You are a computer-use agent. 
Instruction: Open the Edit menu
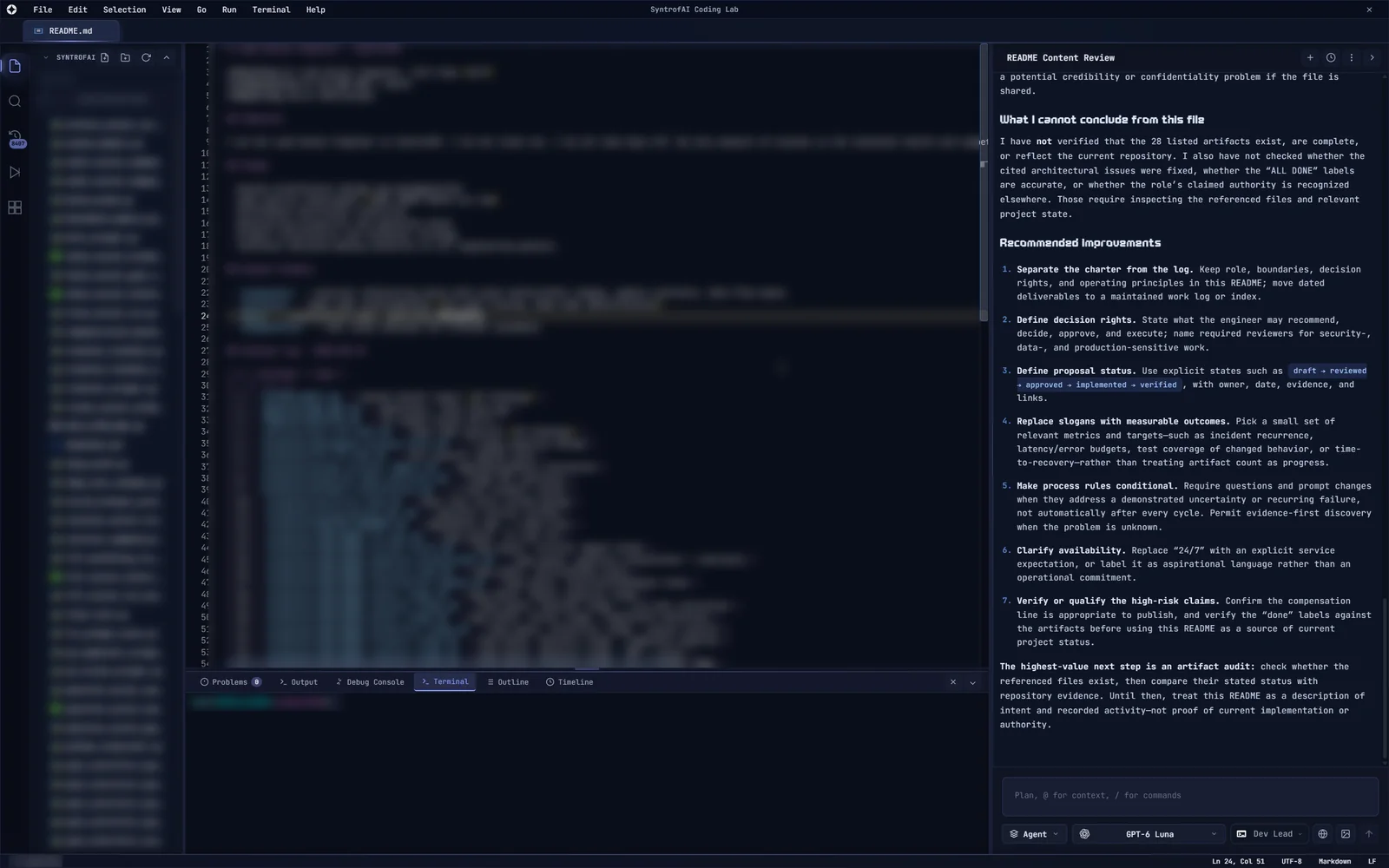(77, 10)
